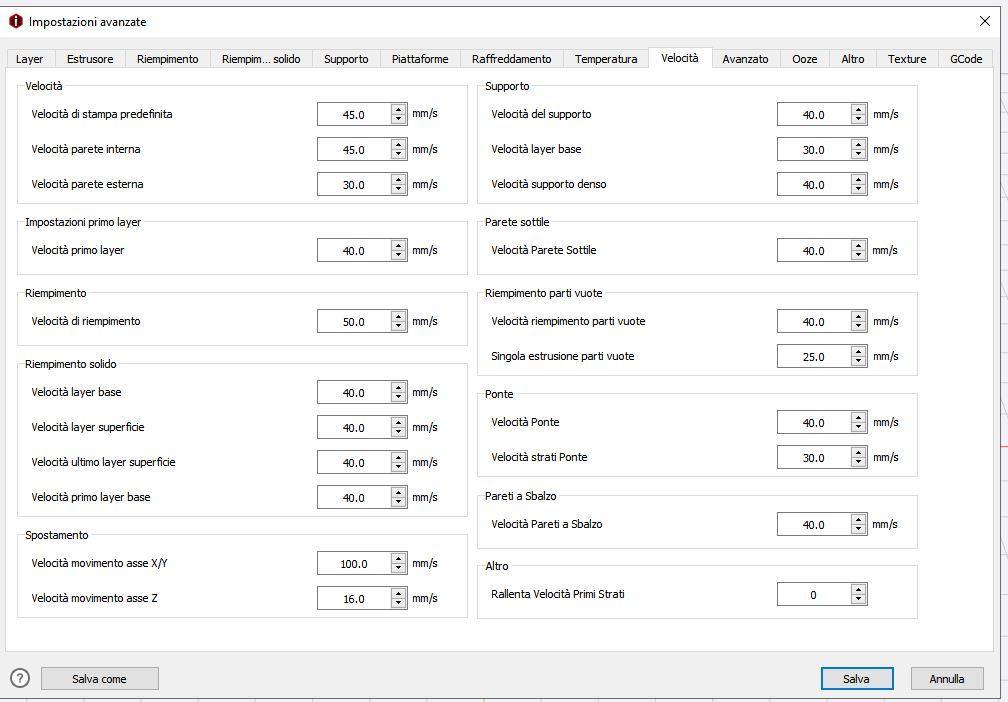This screenshot has width=1008, height=702.
Task: Switch to the Layer tab
Action: click(30, 59)
